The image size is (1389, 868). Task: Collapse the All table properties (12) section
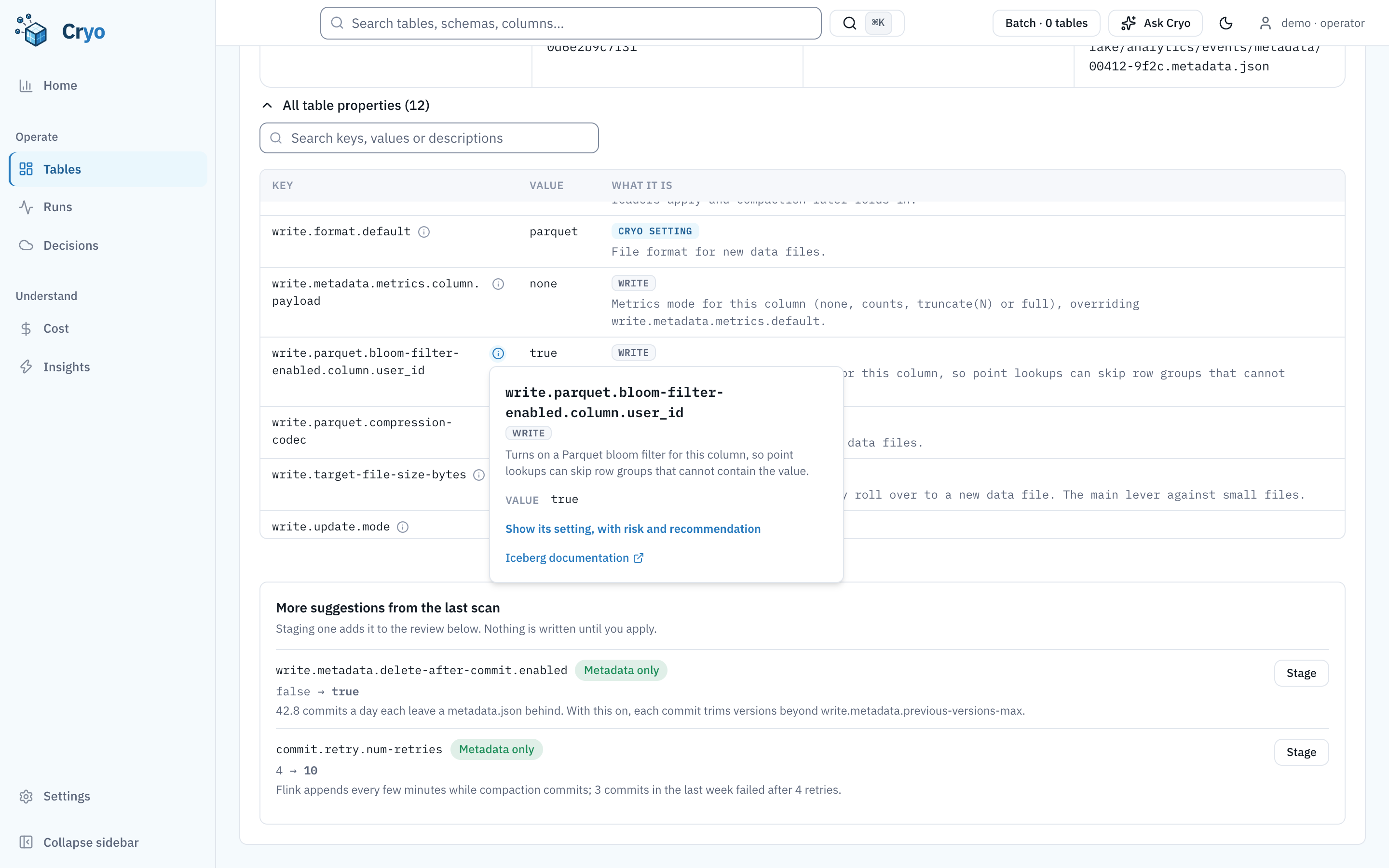point(345,106)
